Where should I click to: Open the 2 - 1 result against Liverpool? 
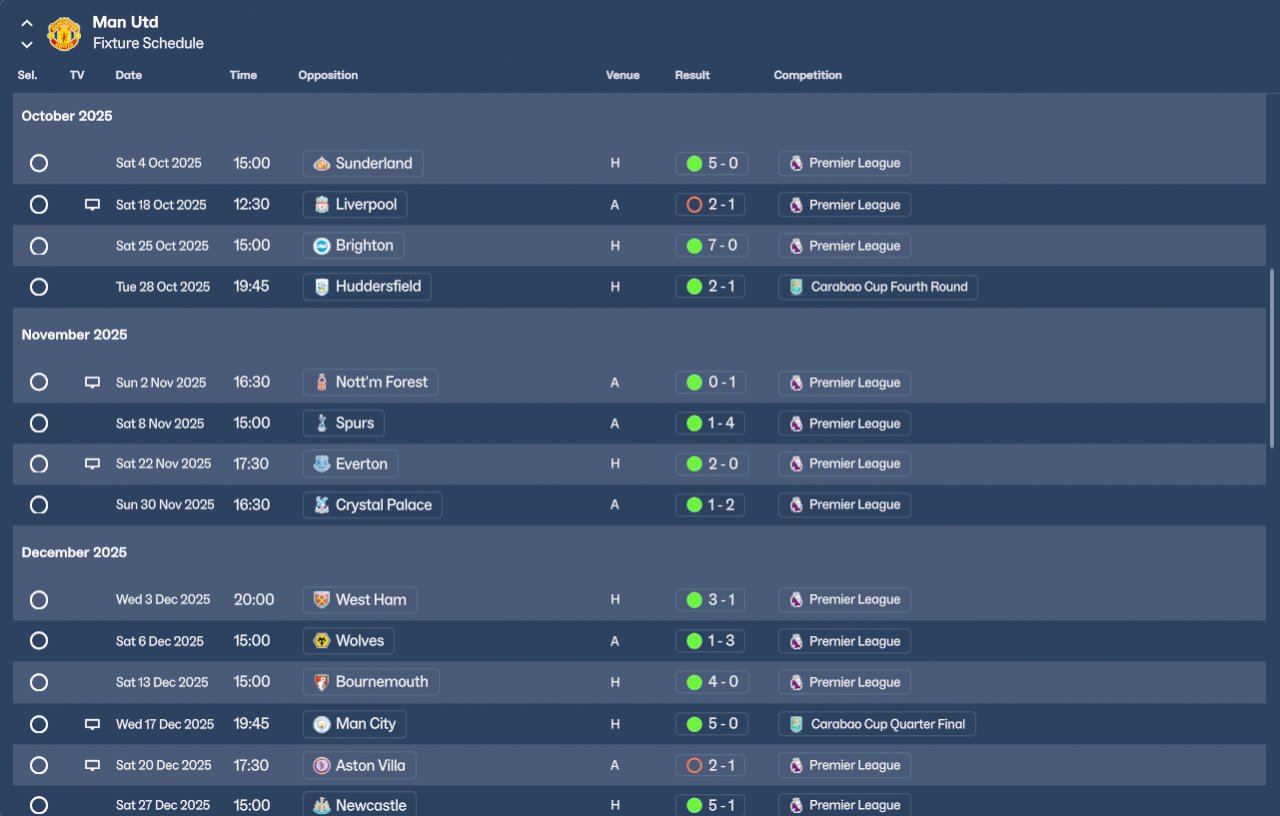click(x=711, y=205)
